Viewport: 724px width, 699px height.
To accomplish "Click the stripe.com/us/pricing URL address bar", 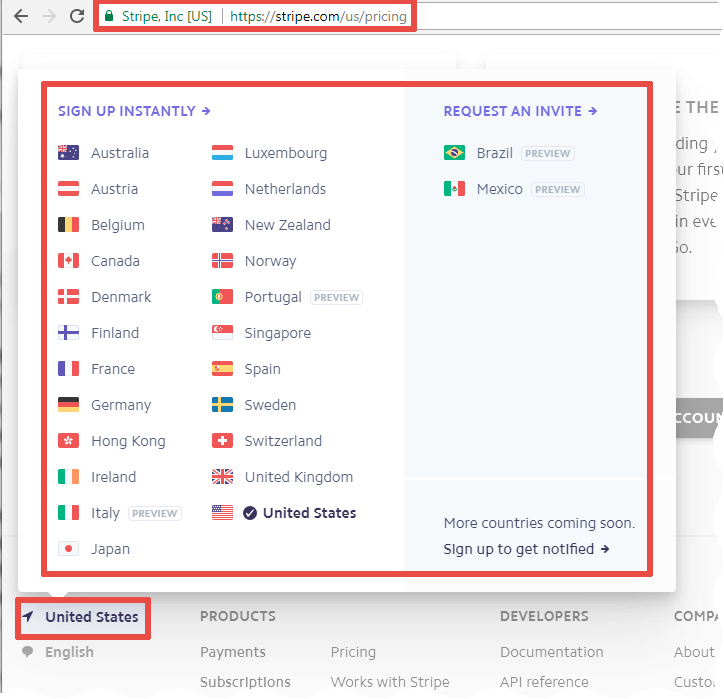I will [318, 17].
